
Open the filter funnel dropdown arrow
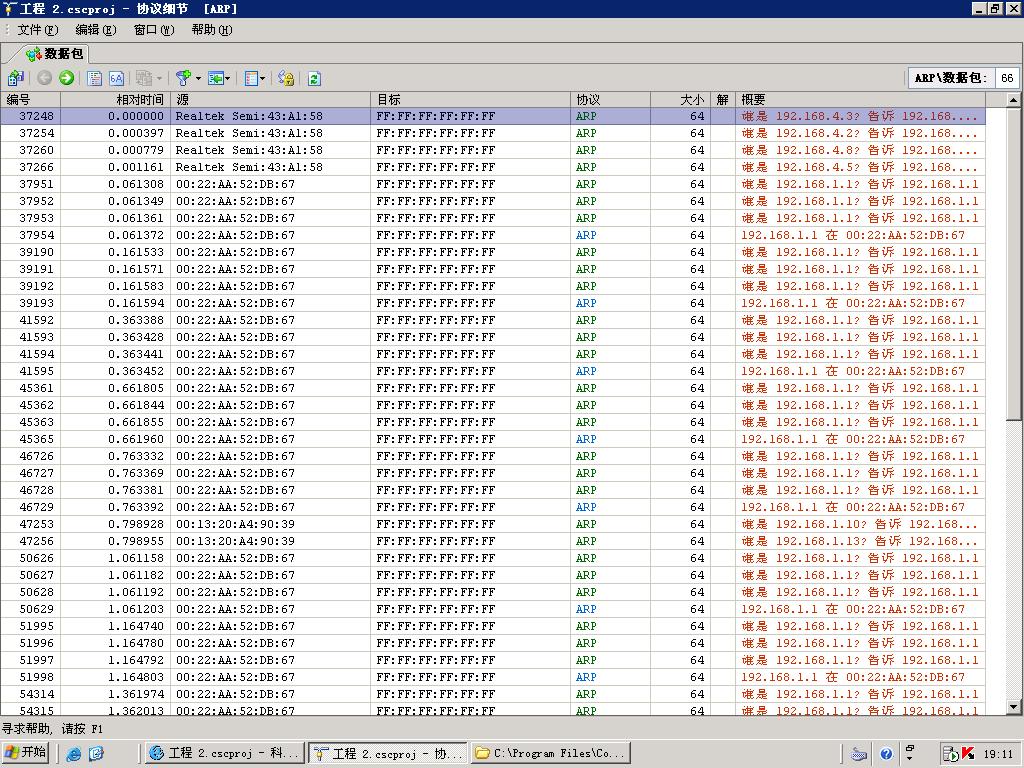198,78
